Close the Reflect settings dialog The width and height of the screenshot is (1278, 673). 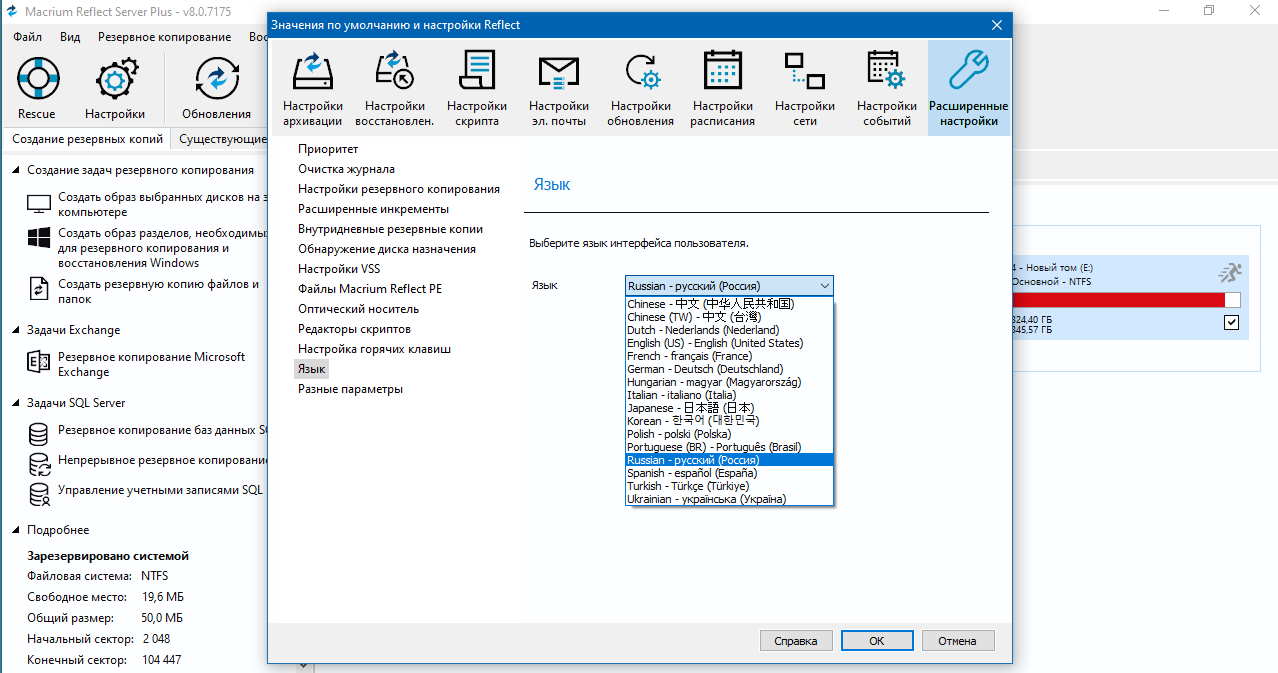[x=996, y=25]
